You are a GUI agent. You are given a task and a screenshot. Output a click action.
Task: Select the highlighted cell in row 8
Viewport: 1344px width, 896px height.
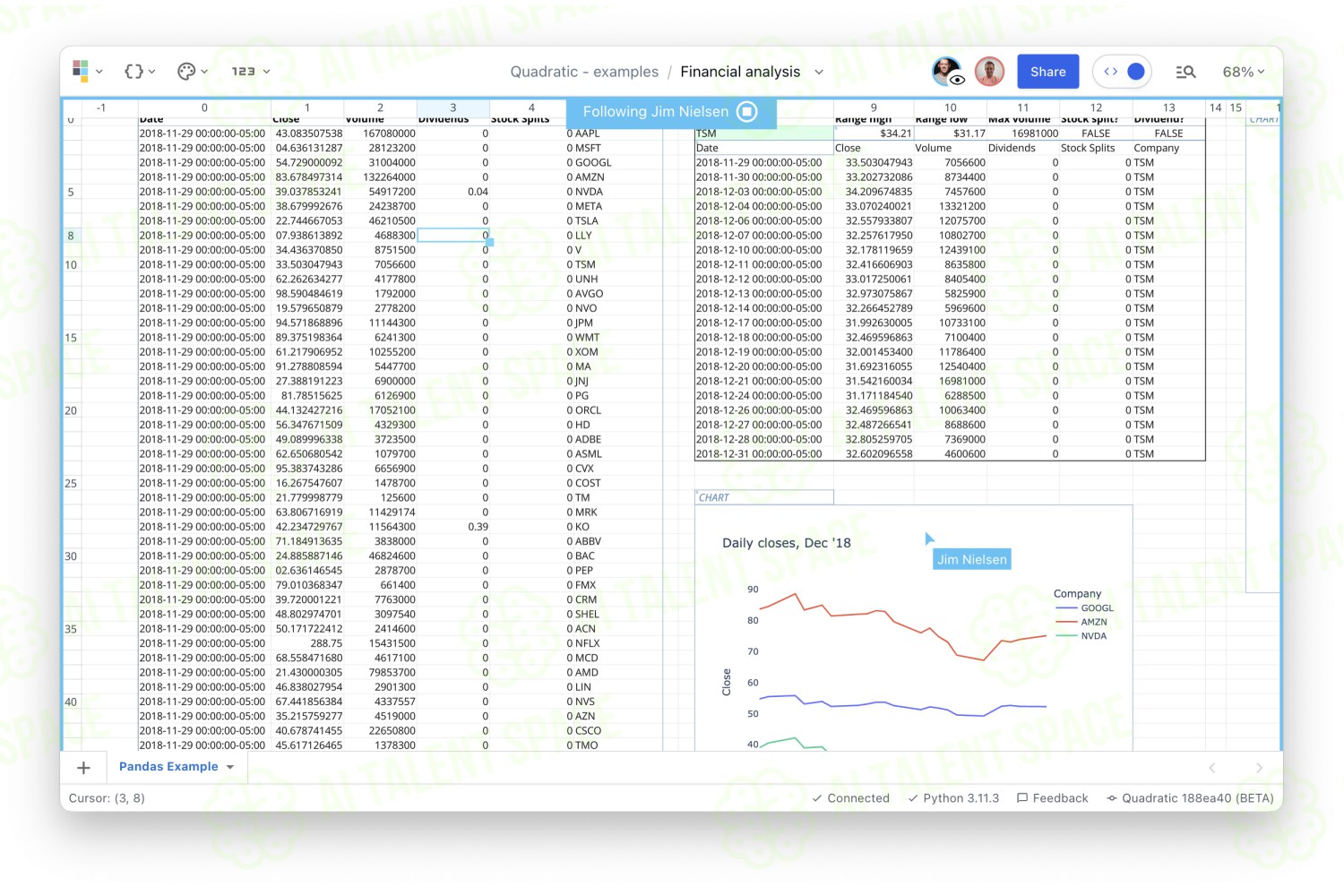453,236
